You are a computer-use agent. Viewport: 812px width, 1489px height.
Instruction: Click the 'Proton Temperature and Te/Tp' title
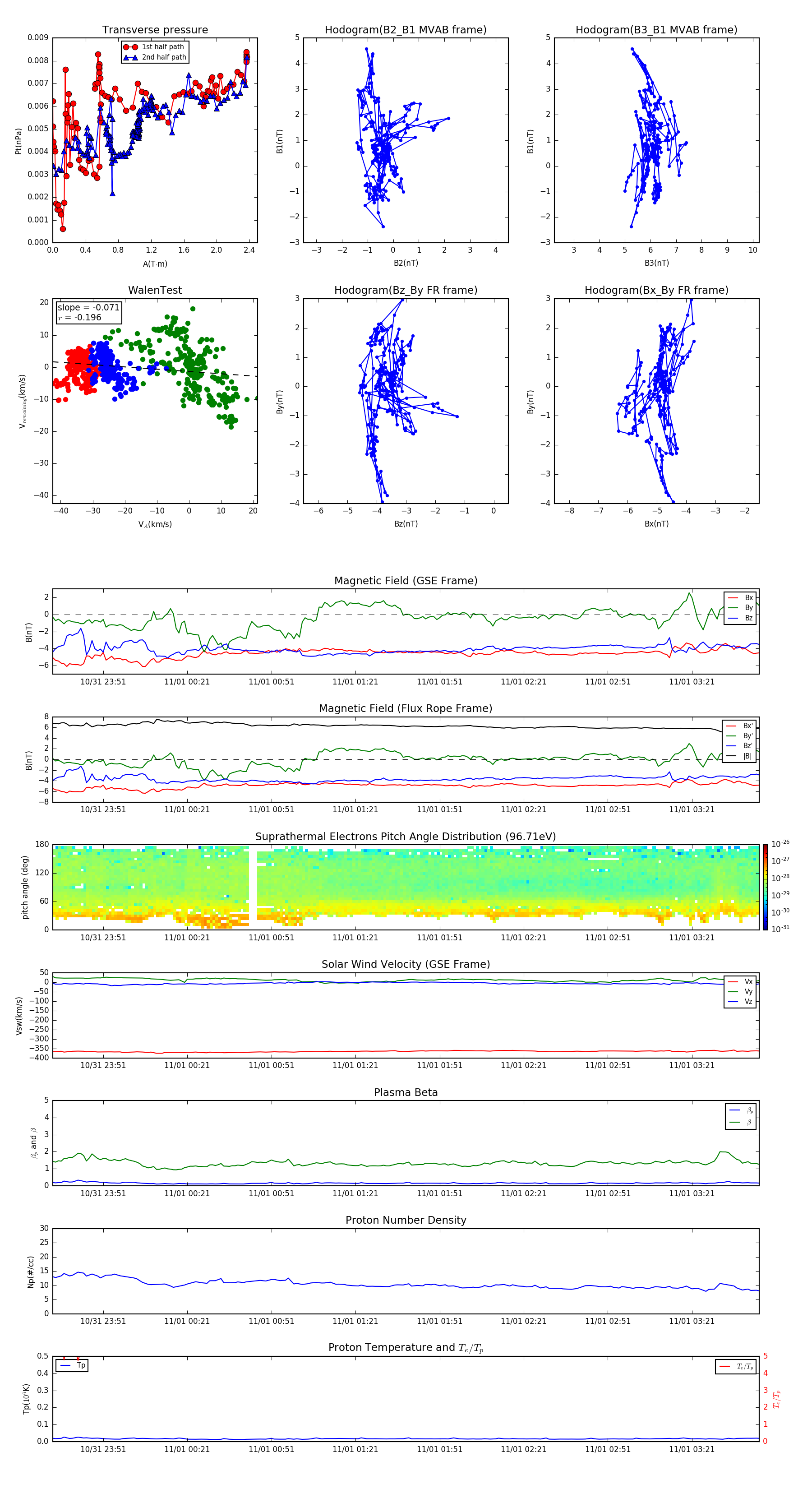406,1348
